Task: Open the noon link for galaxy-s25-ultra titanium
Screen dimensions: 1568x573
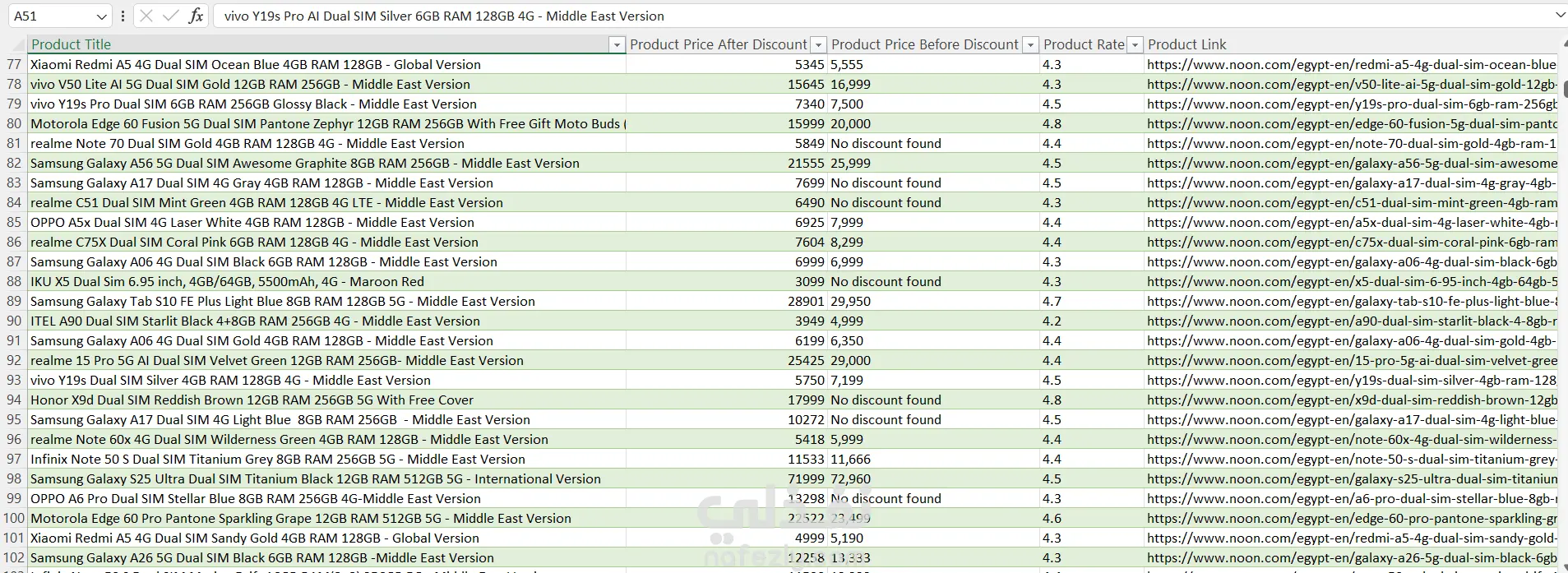Action: (x=1351, y=478)
